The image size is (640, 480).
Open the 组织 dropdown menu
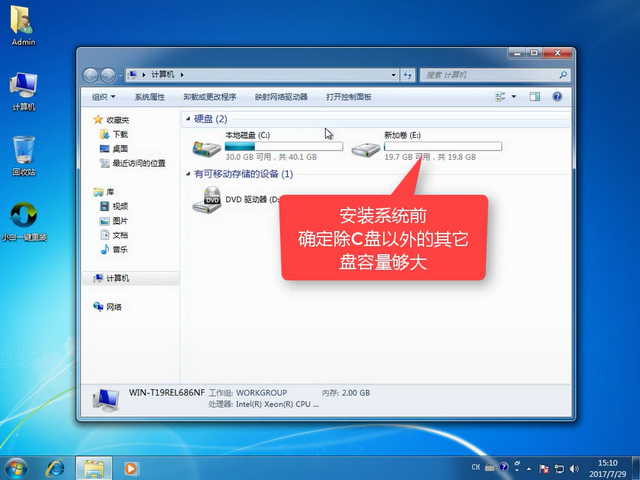[103, 97]
